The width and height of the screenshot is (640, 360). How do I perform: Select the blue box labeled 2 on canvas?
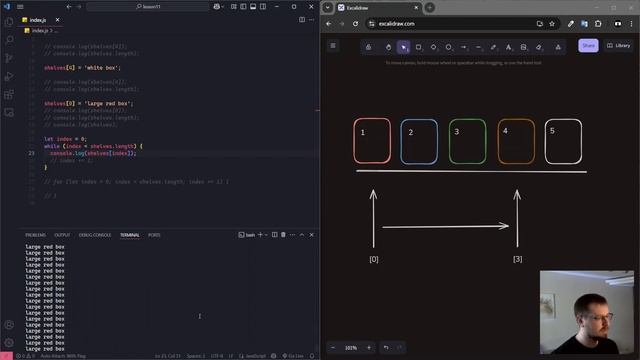pos(419,142)
